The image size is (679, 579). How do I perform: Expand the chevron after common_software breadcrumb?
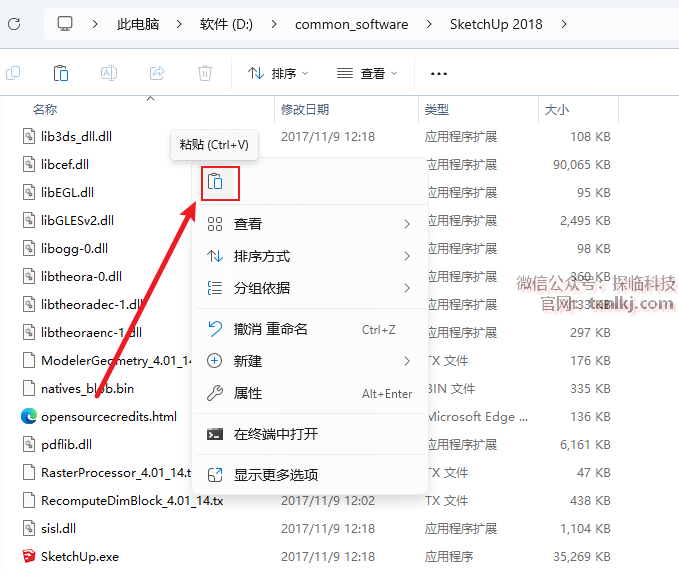tap(429, 24)
